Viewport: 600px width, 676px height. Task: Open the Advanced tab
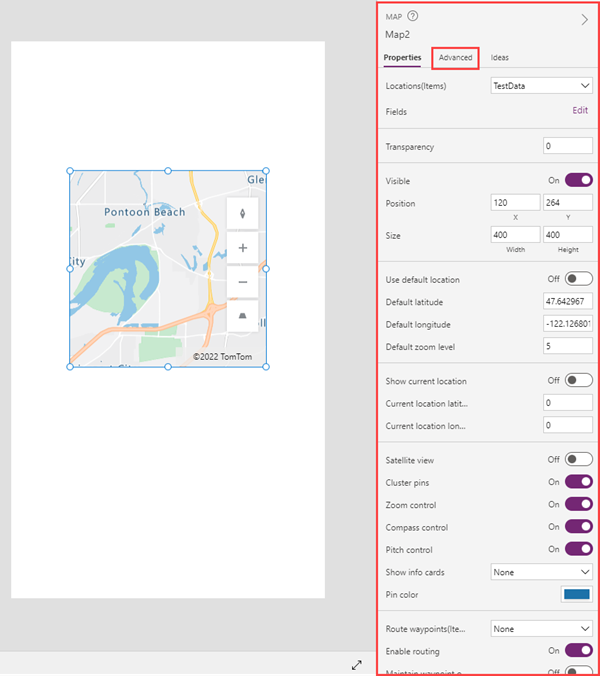point(455,57)
